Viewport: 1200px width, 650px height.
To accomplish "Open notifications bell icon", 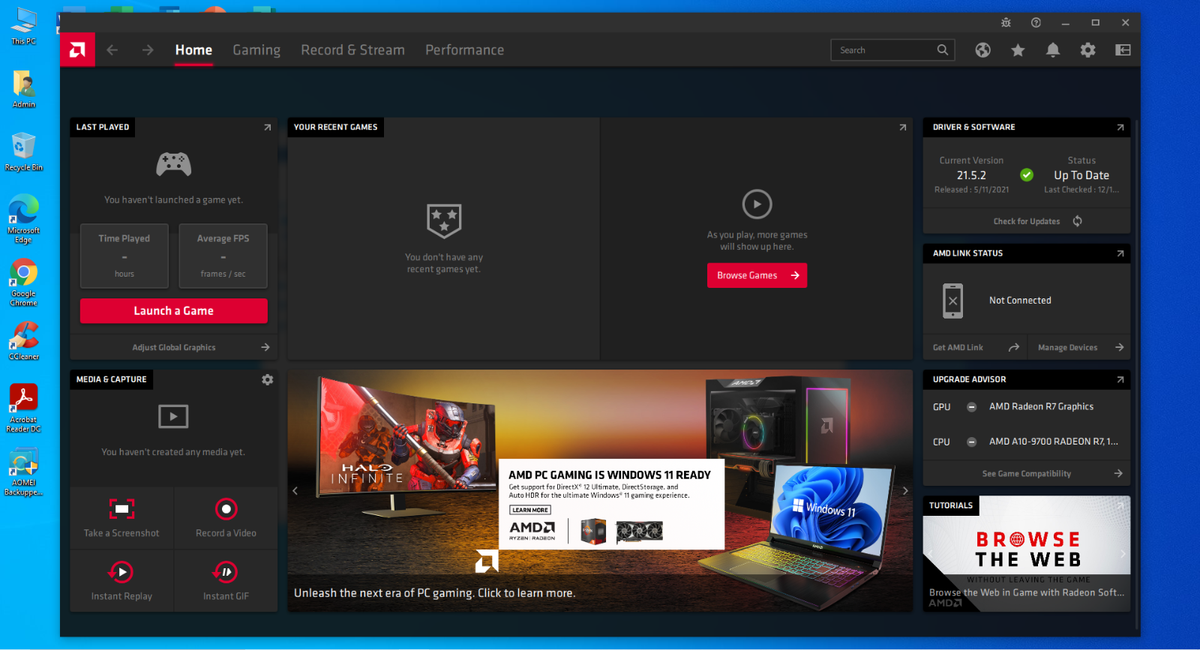I will [x=1053, y=50].
